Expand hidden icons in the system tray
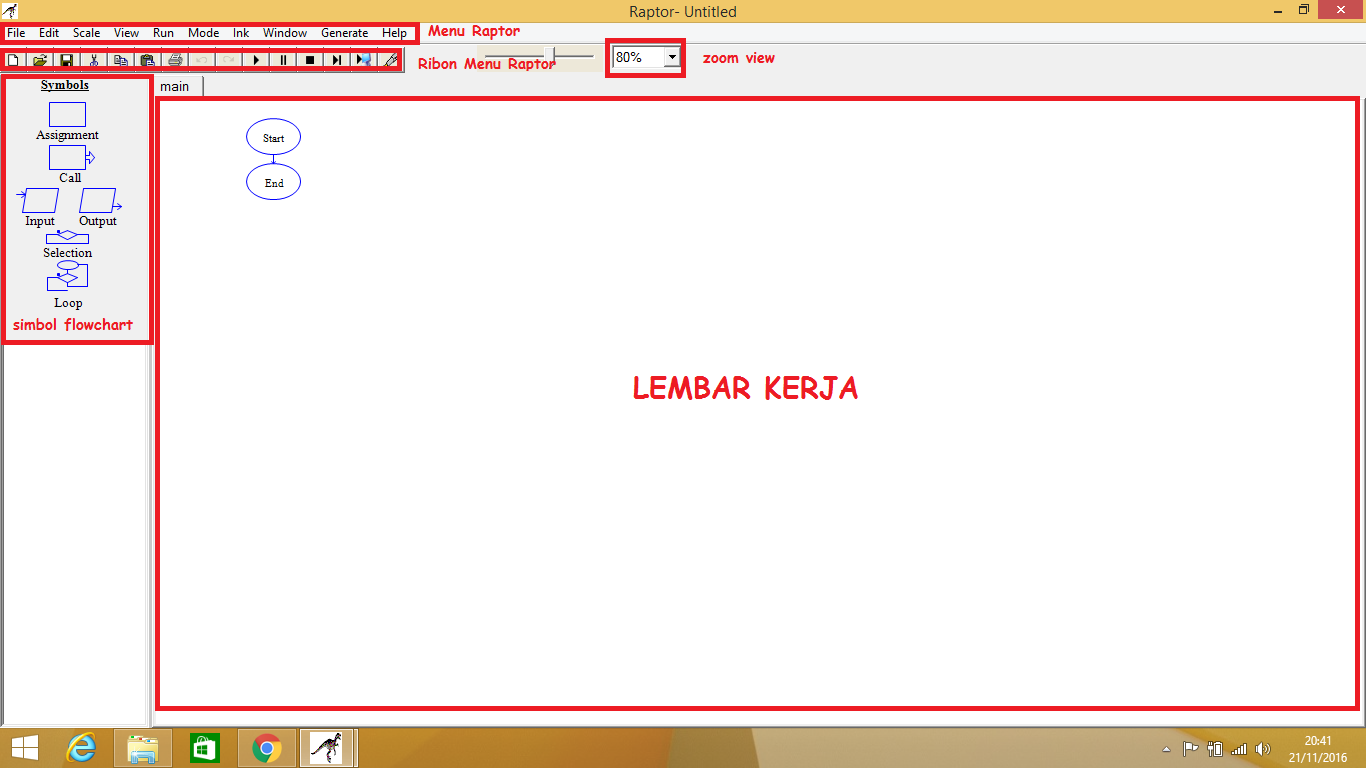Image resolution: width=1366 pixels, height=768 pixels. 1166,747
